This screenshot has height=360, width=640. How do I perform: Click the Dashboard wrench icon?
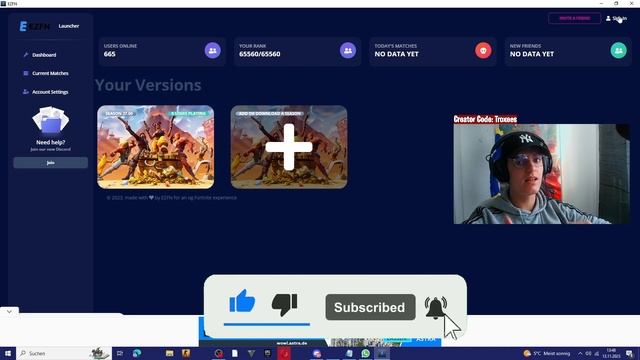point(26,55)
